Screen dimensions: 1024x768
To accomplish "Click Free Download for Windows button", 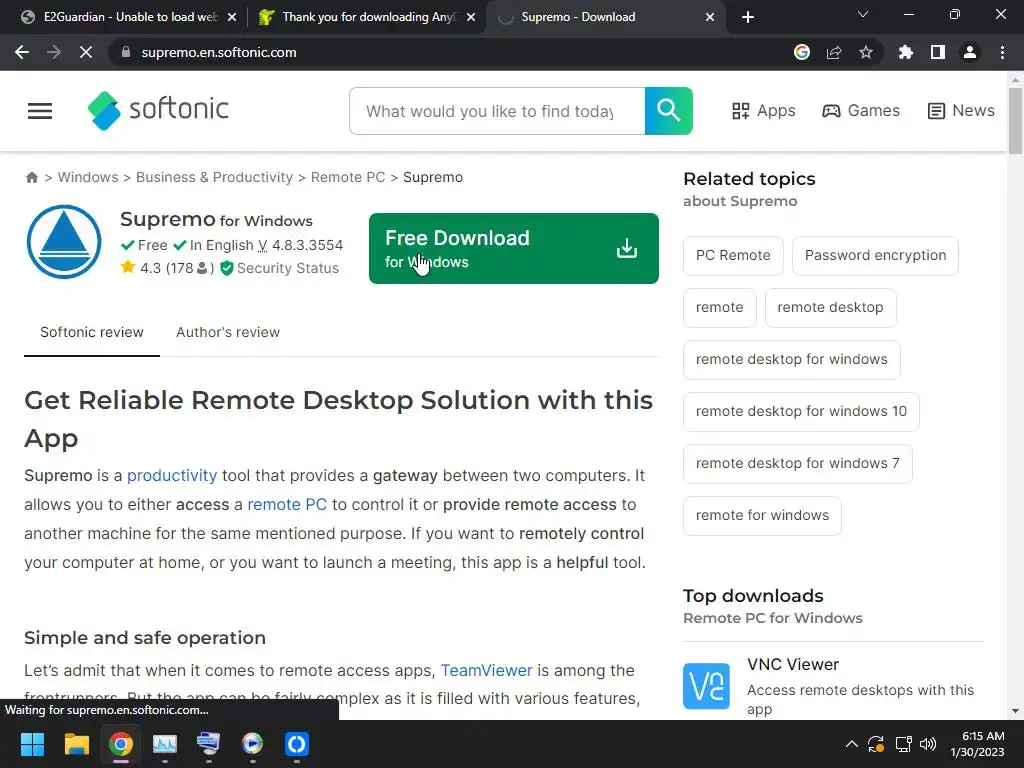I will point(513,248).
